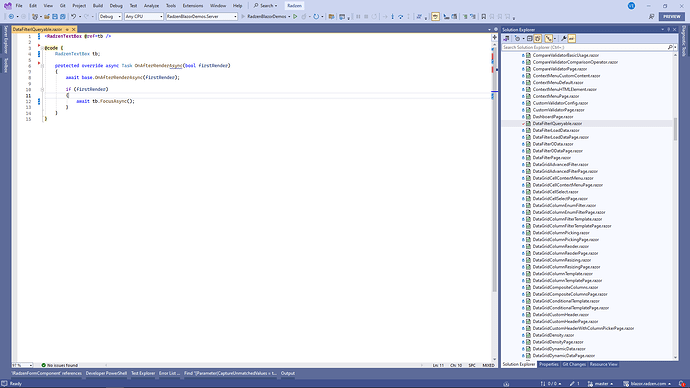Image resolution: width=690 pixels, height=388 pixels.
Task: Open the Build menu
Action: (98, 6)
